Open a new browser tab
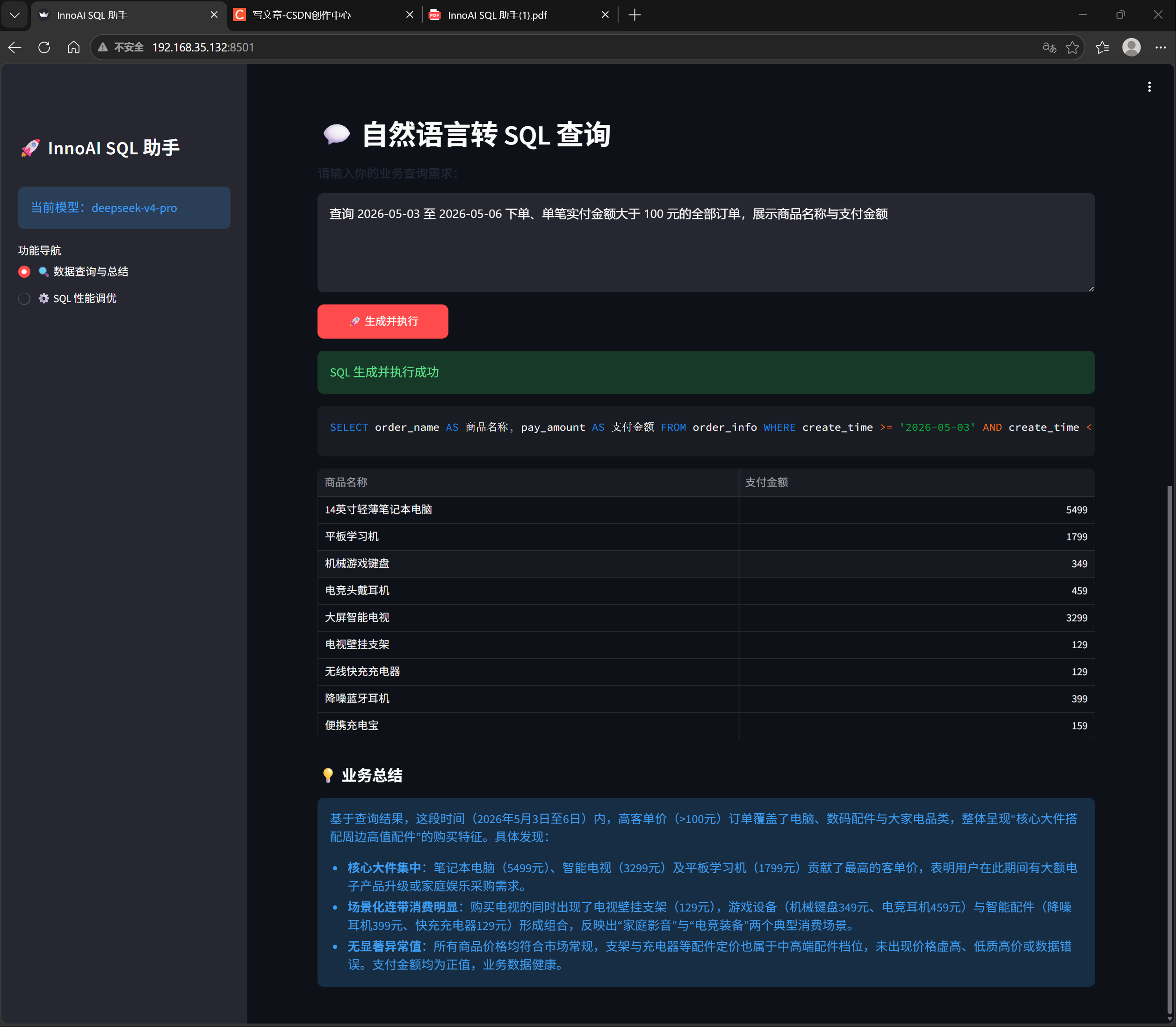Viewport: 1176px width, 1027px height. click(635, 15)
